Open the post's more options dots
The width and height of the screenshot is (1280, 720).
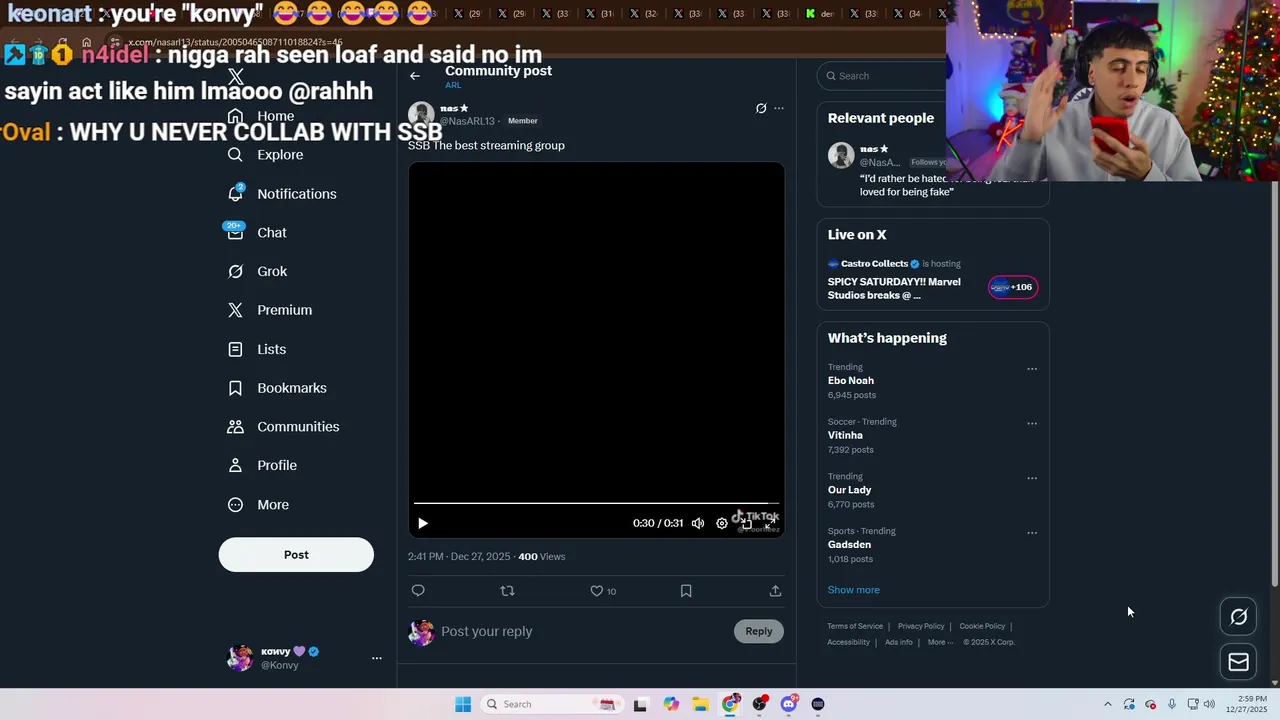tap(779, 108)
